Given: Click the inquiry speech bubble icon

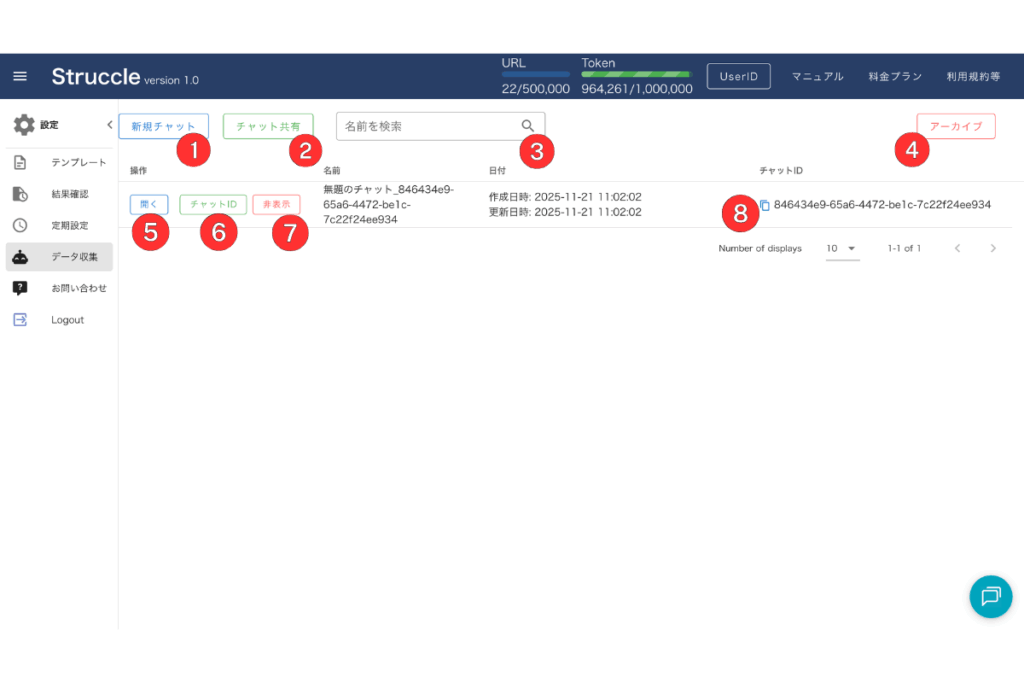Looking at the screenshot, I should [x=20, y=288].
